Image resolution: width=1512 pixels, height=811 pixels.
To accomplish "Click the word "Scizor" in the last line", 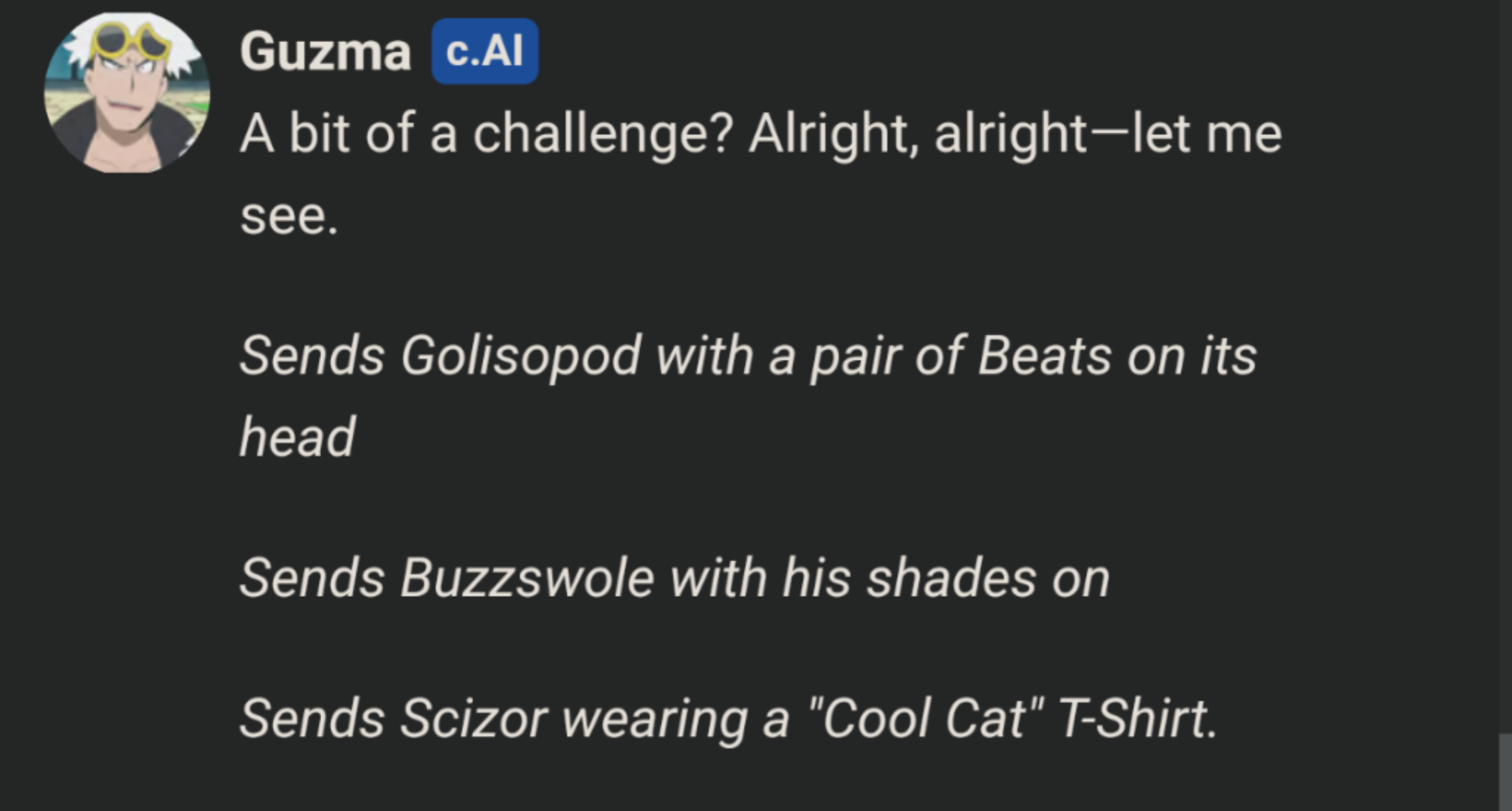I will (473, 719).
